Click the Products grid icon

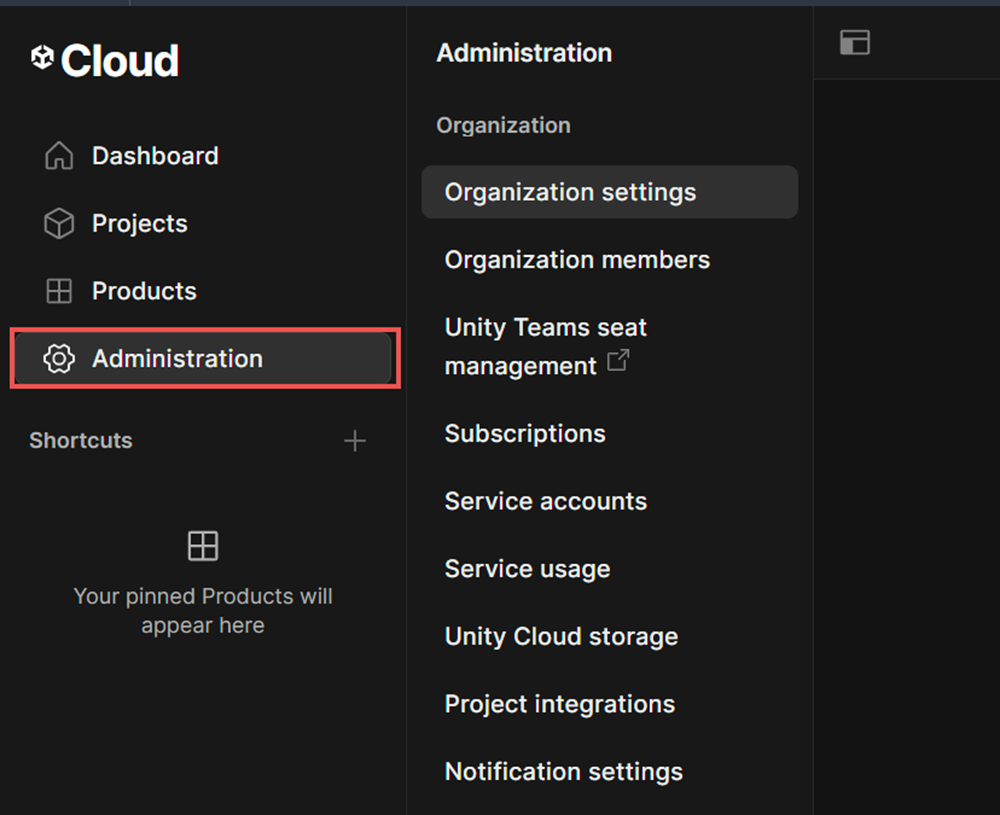click(x=59, y=290)
